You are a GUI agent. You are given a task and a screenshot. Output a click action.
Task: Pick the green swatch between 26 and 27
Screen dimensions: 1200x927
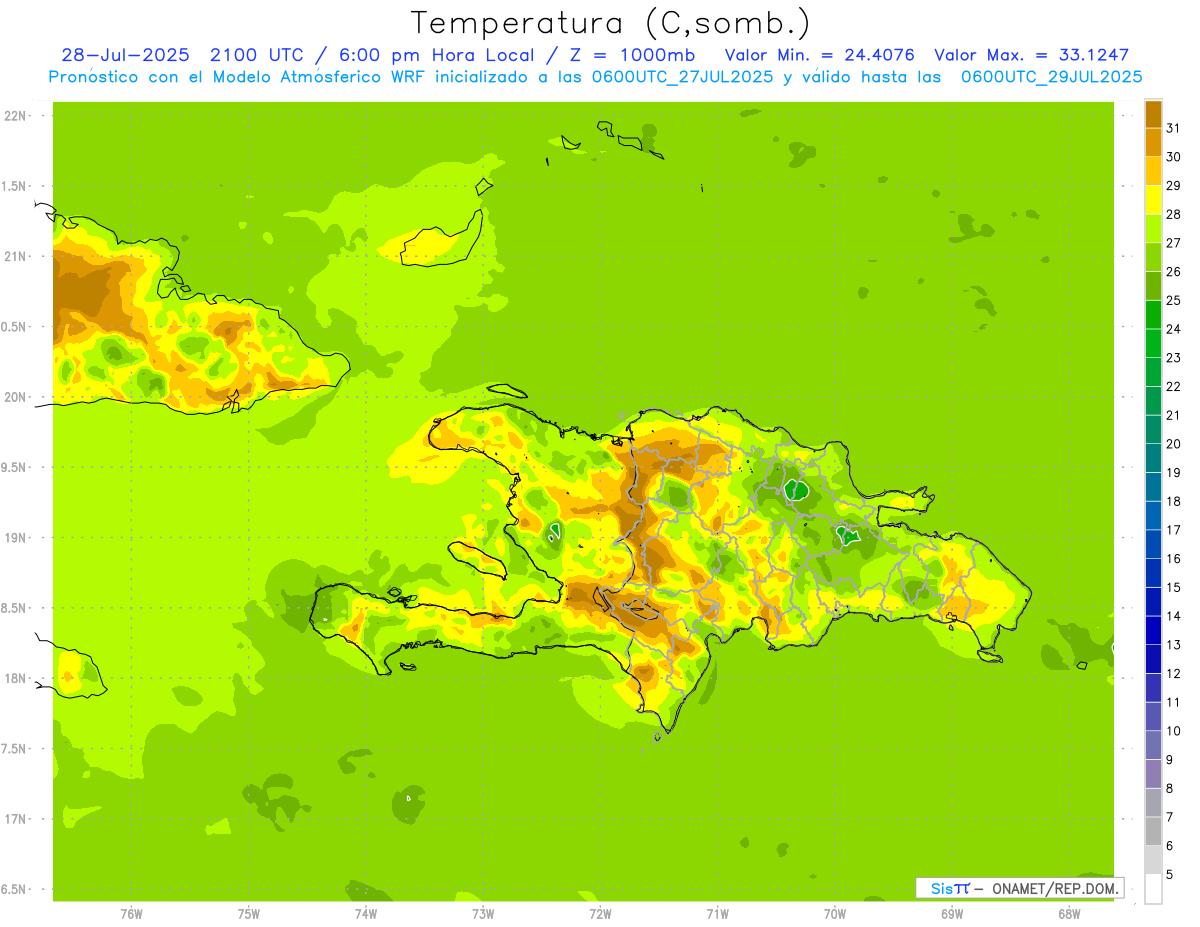[1153, 257]
